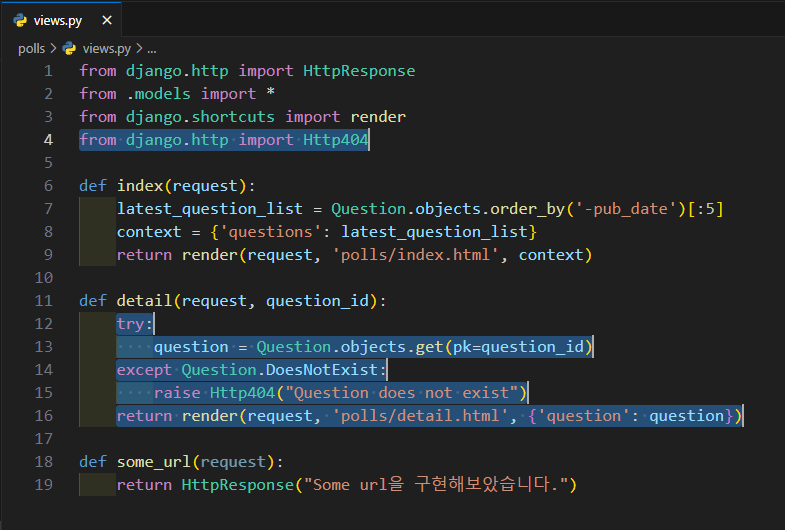Click "Question does not exist" string
785x530 pixels.
pyautogui.click(x=402, y=393)
